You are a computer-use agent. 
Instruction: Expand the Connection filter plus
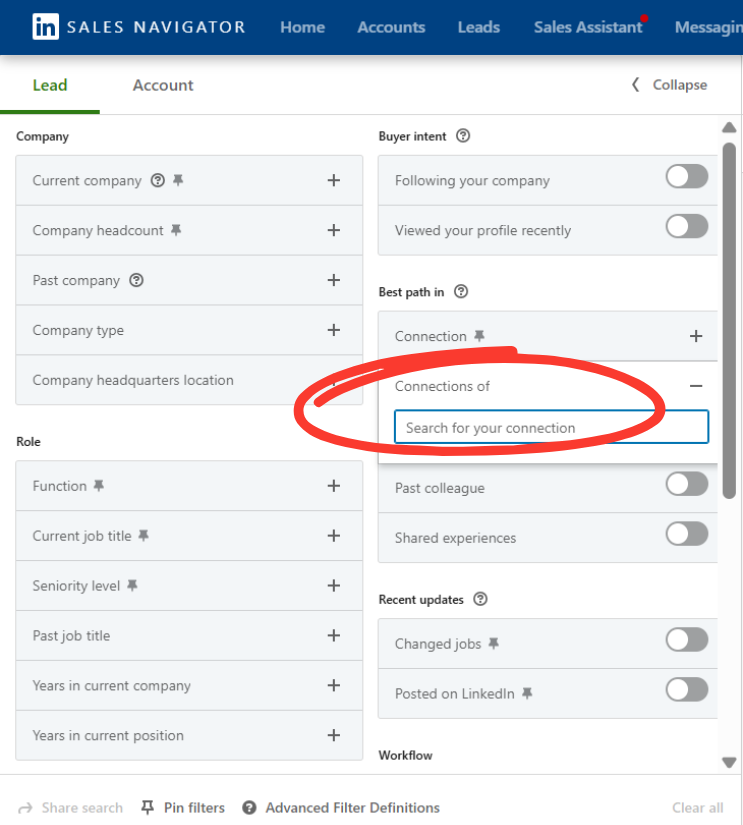[696, 336]
